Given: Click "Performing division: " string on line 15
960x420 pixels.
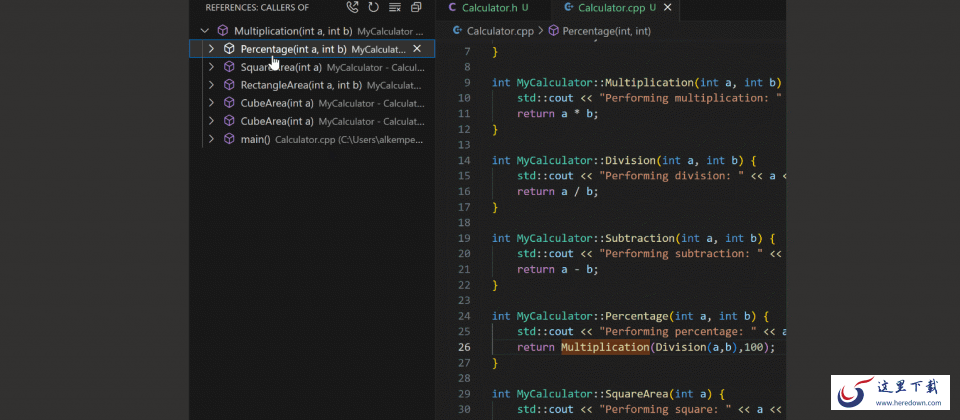Looking at the screenshot, I should [x=672, y=176].
